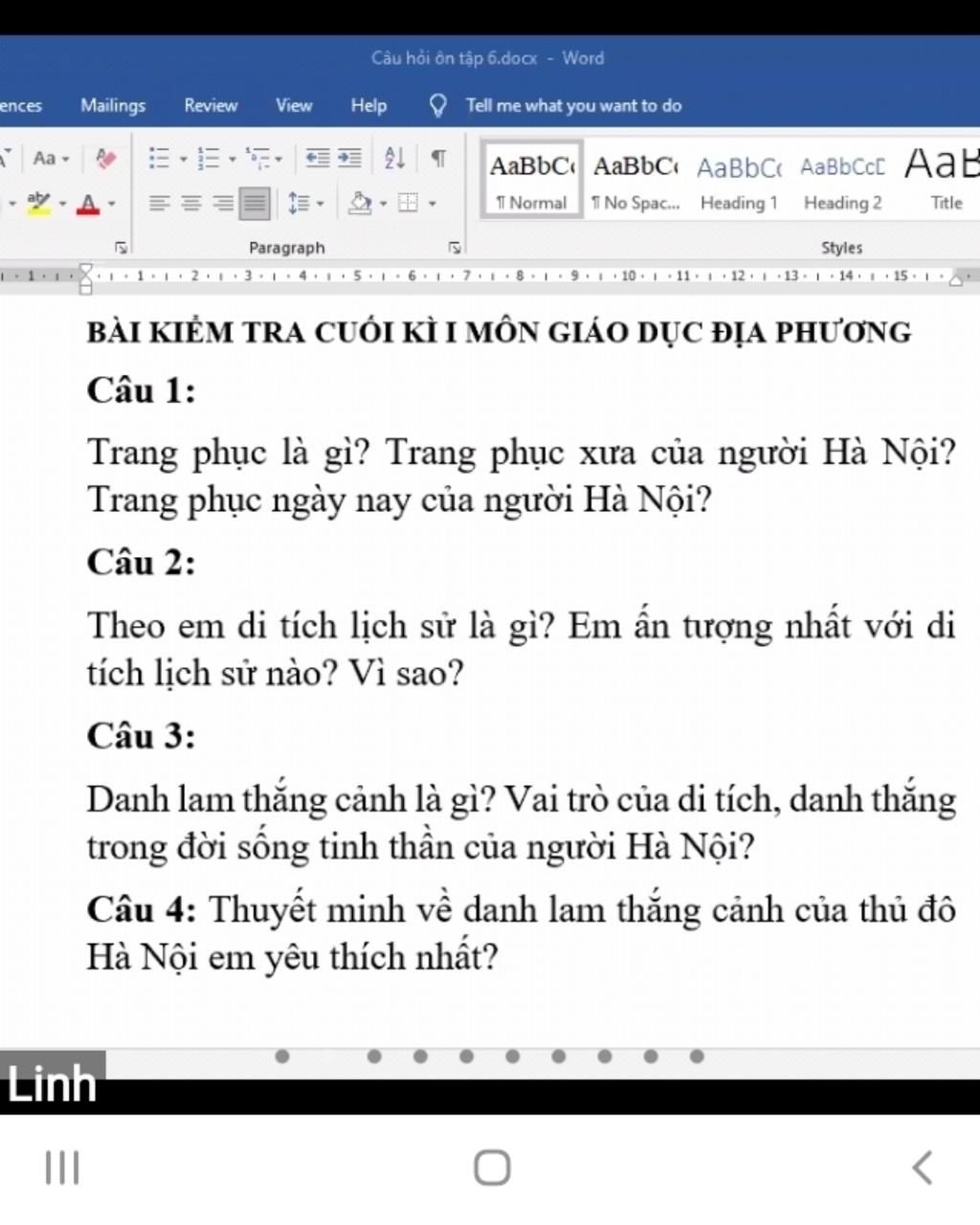This screenshot has width=980, height=1225.
Task: Open shading color dropdown arrow
Action: coord(383,204)
